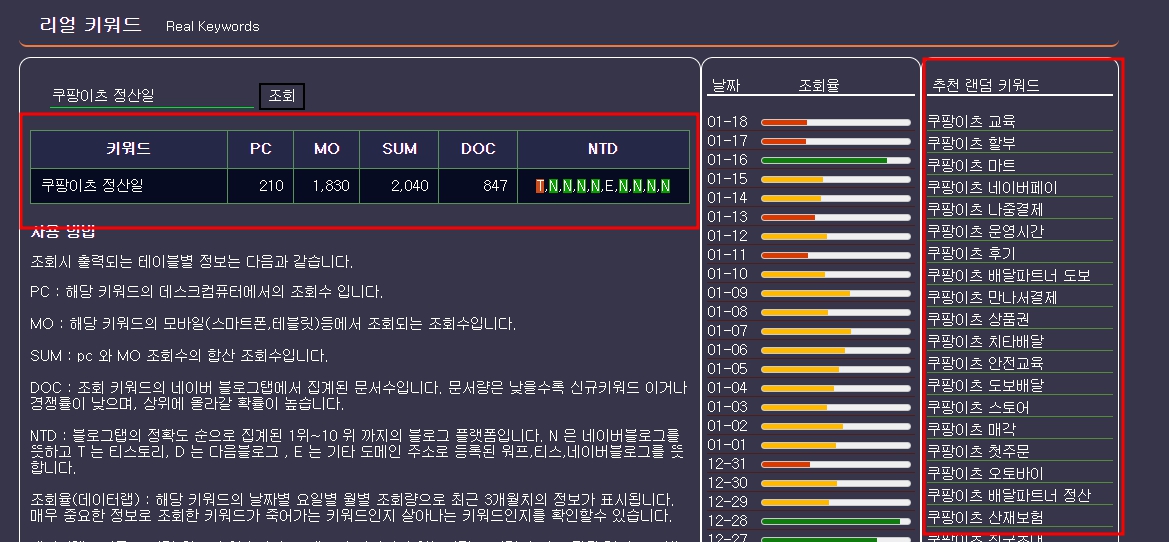1169x542 pixels.
Task: Click the 키워드 column header
Action: [x=129, y=149]
